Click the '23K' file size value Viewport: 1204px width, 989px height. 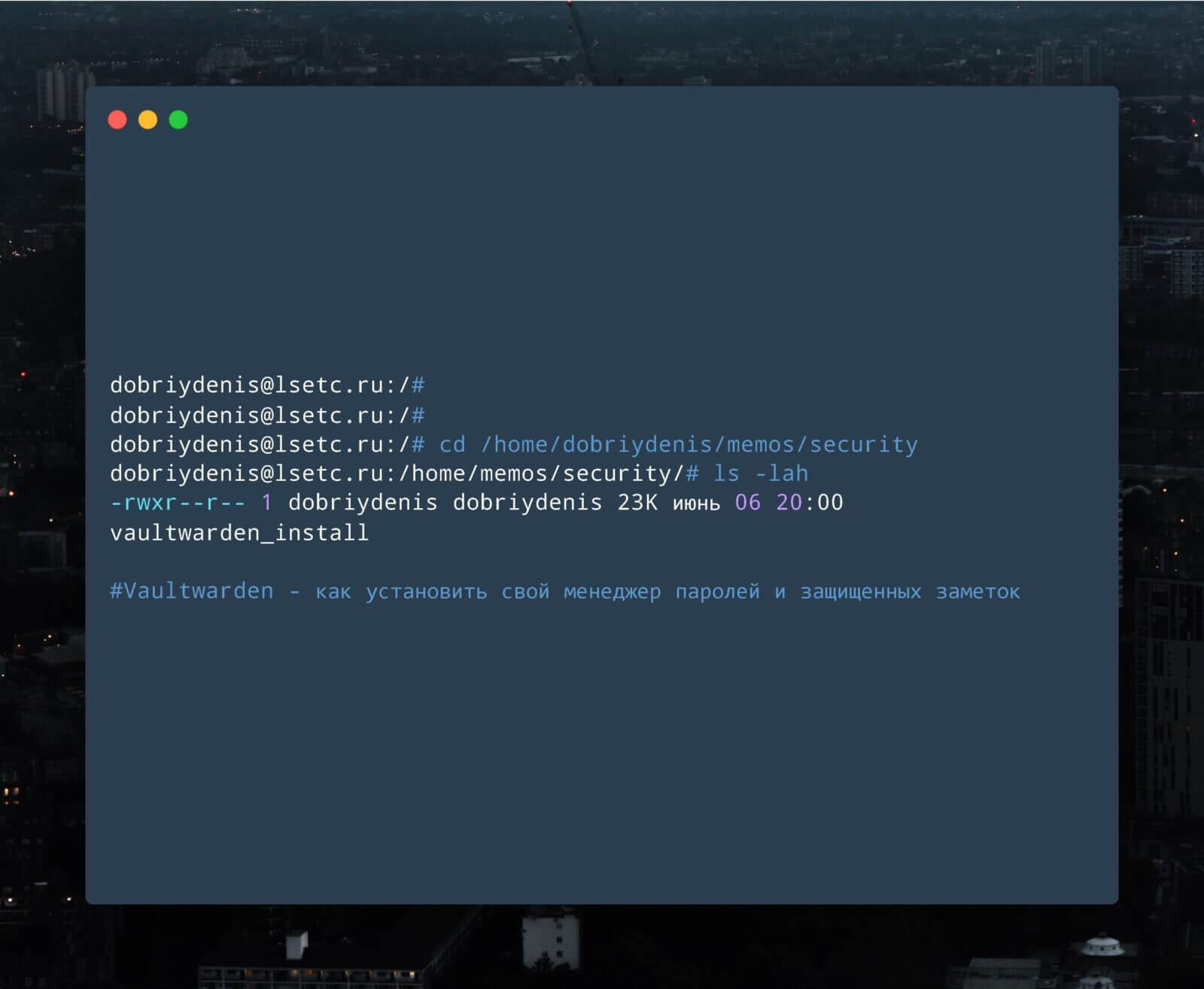pyautogui.click(x=637, y=503)
